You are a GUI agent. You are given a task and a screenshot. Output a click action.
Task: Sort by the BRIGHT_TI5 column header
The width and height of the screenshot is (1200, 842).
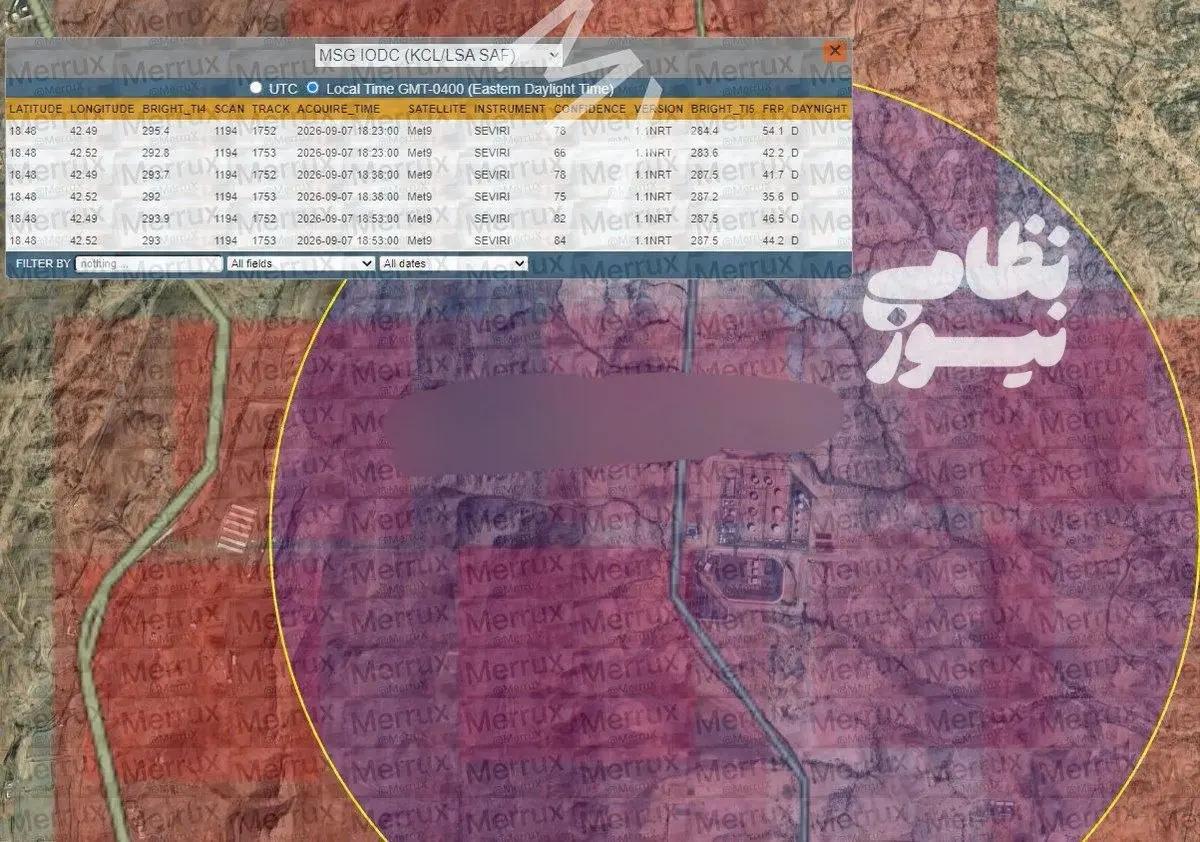[x=723, y=108]
